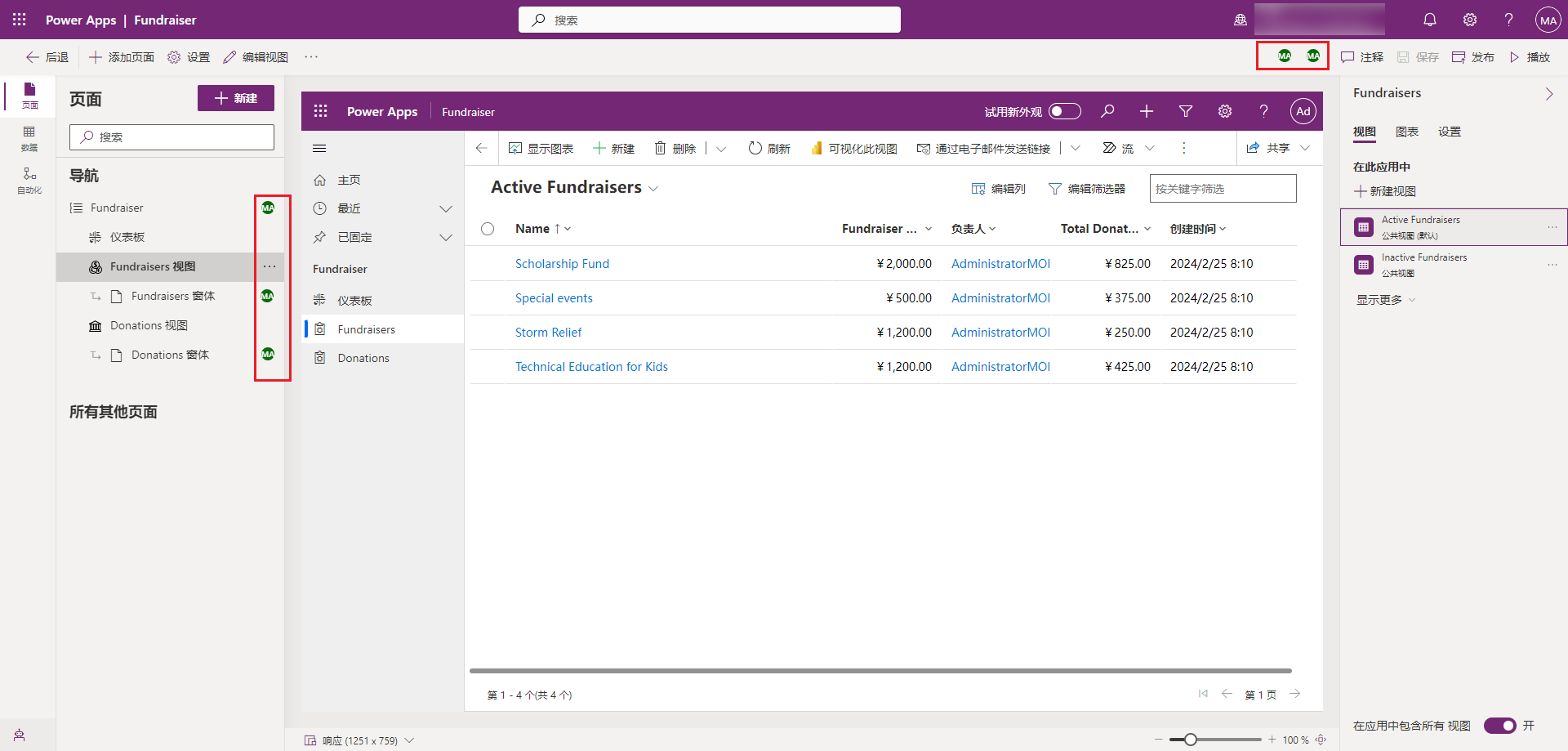Open the toolbar overflow ellipsis near 编辑视图
Screen dimensions: 1568x751
point(311,56)
